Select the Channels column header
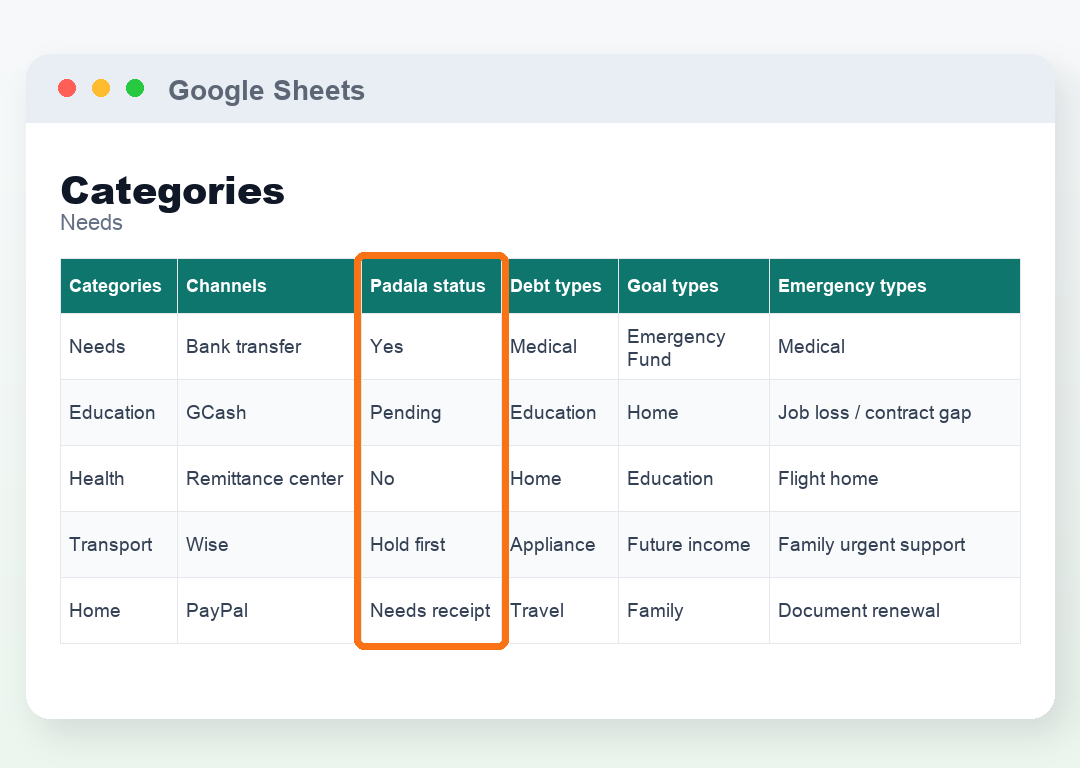The height and width of the screenshot is (768, 1080). (269, 286)
